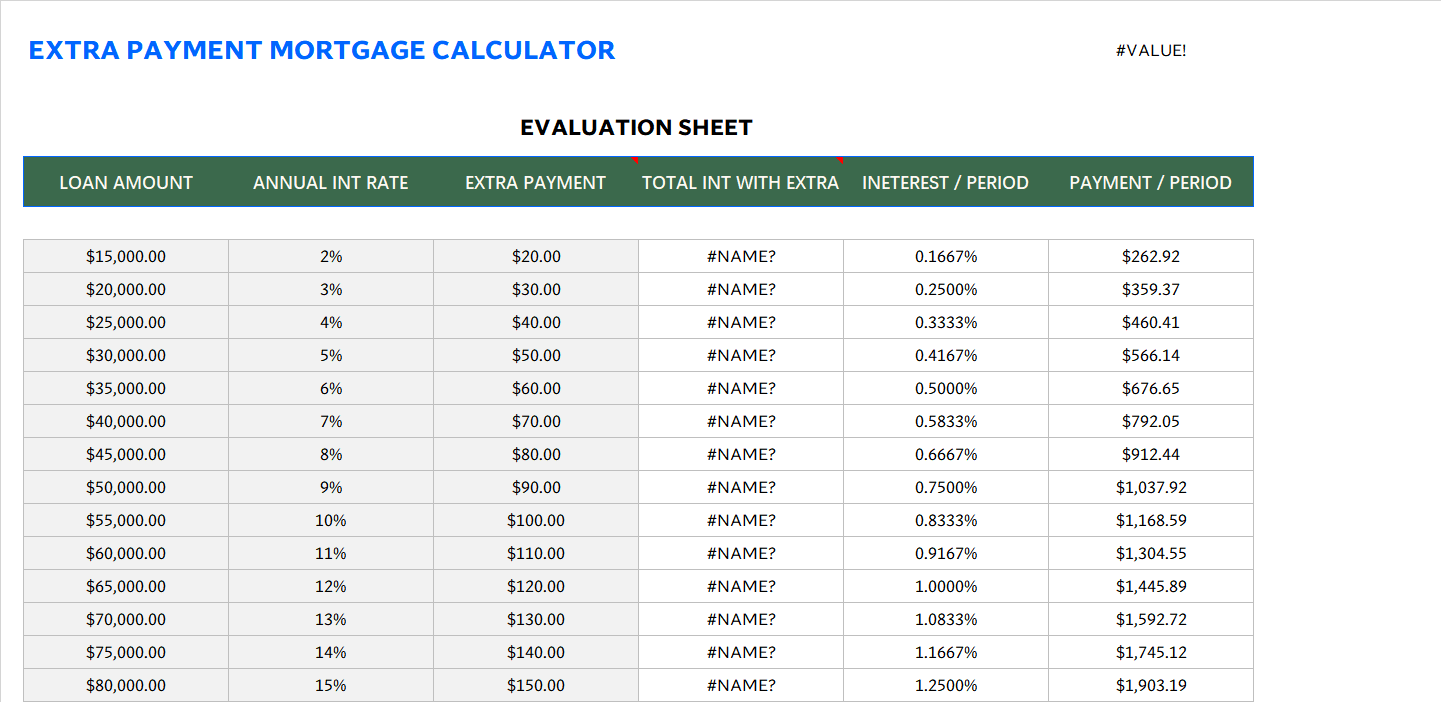This screenshot has height=702, width=1441.
Task: Select the $40,000.00 loan amount cell
Action: point(126,421)
